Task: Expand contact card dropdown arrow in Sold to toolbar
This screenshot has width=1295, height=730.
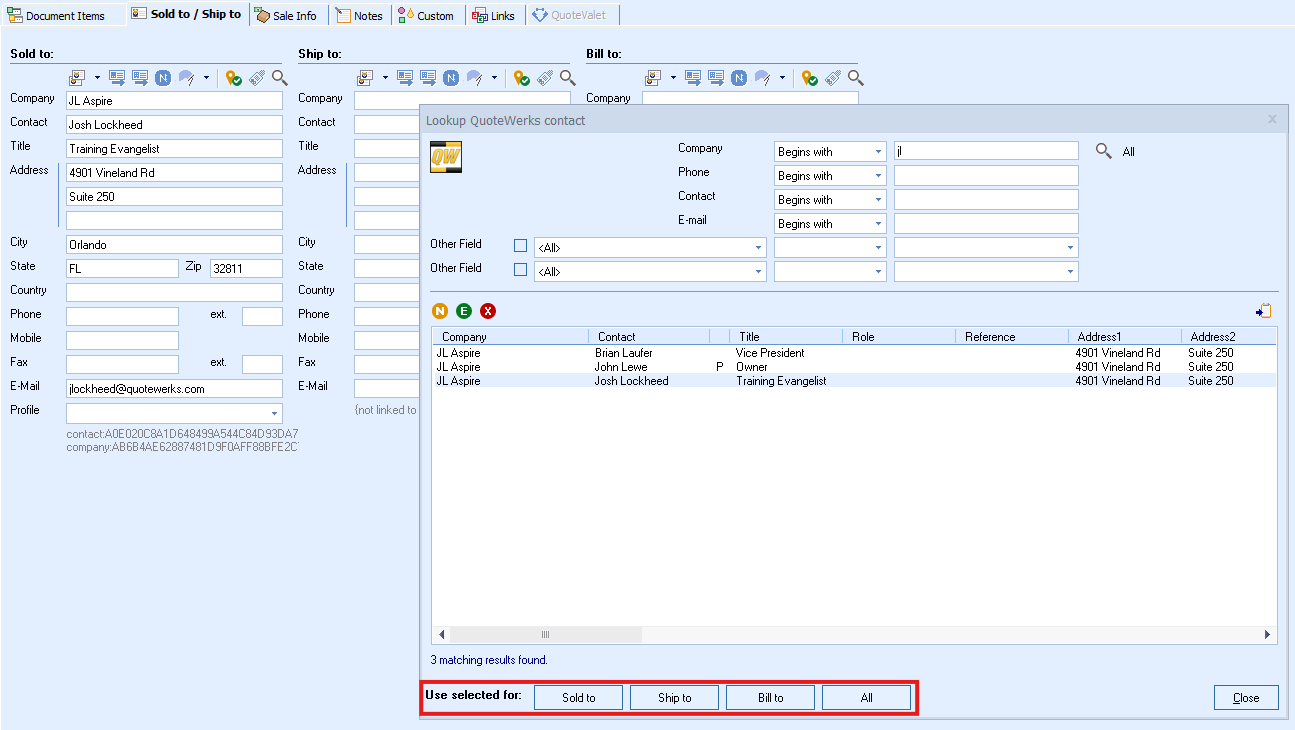Action: 97,78
